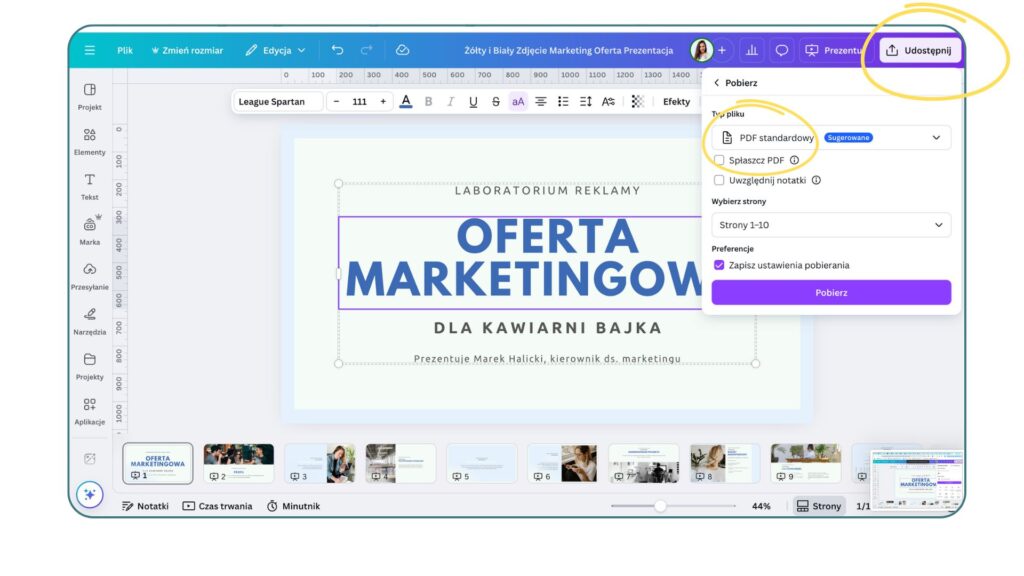Image resolution: width=1024 pixels, height=576 pixels.
Task: Adjust the zoom slider handle
Action: coord(660,506)
